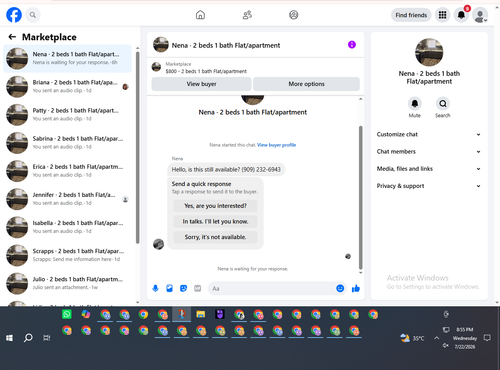
Task: Click the chat messages vertical scrollbar
Action: [x=360, y=197]
